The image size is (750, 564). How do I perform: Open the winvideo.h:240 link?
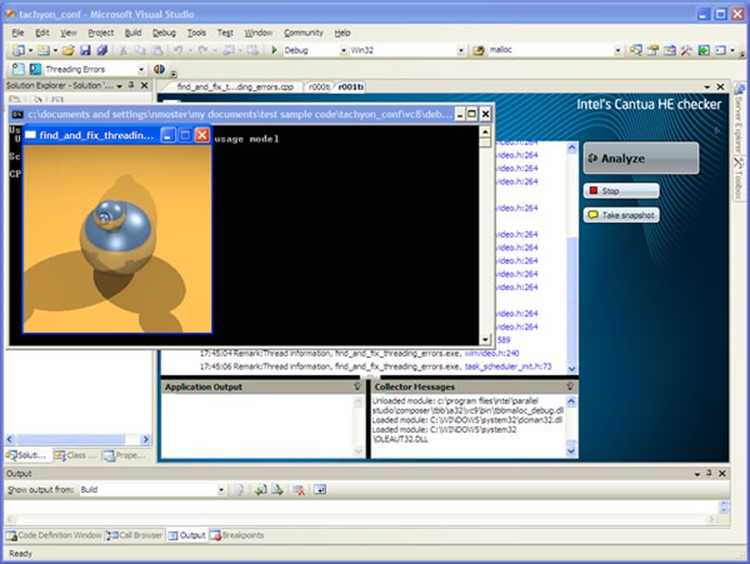point(492,353)
